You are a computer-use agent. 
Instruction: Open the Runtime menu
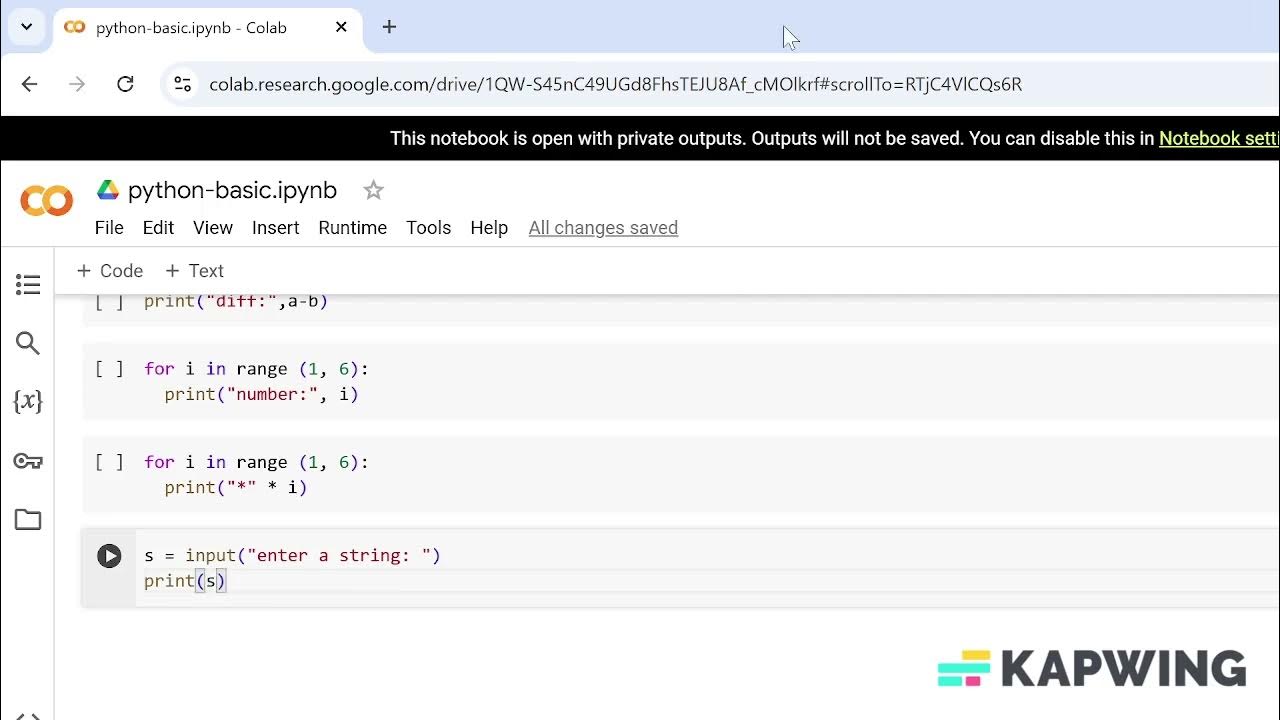point(352,228)
